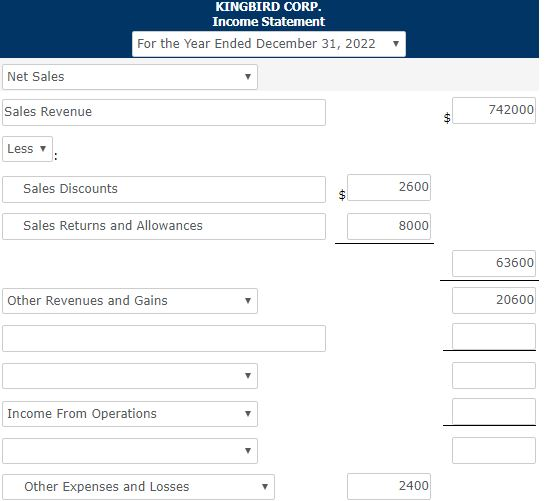This screenshot has width=552, height=501.
Task: Click the 2400 amount field
Action: pyautogui.click(x=389, y=486)
